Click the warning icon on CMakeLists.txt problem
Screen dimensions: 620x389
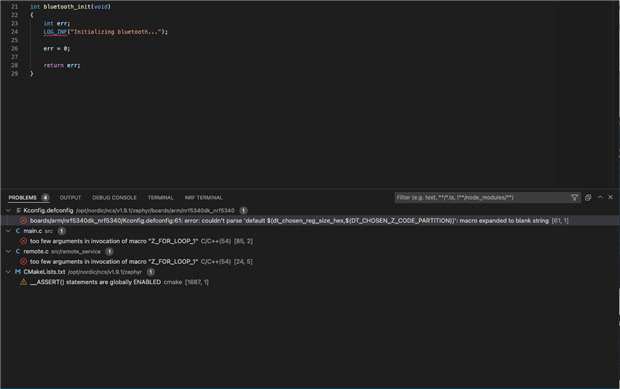pos(23,282)
